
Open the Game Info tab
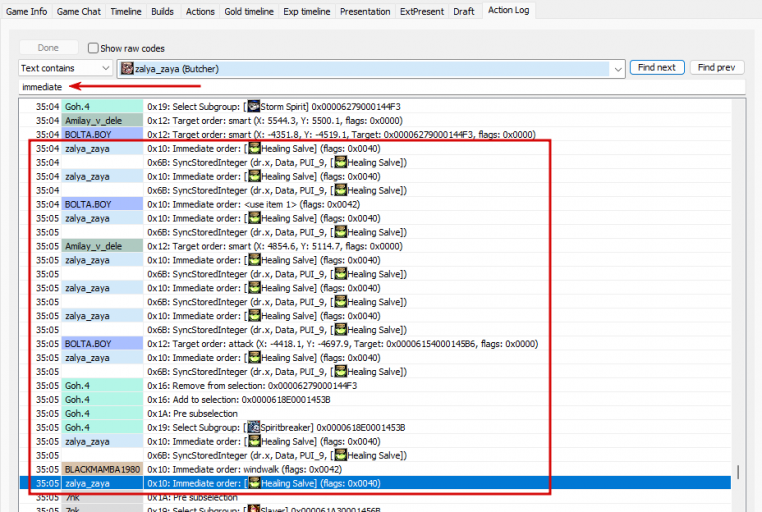[26, 11]
